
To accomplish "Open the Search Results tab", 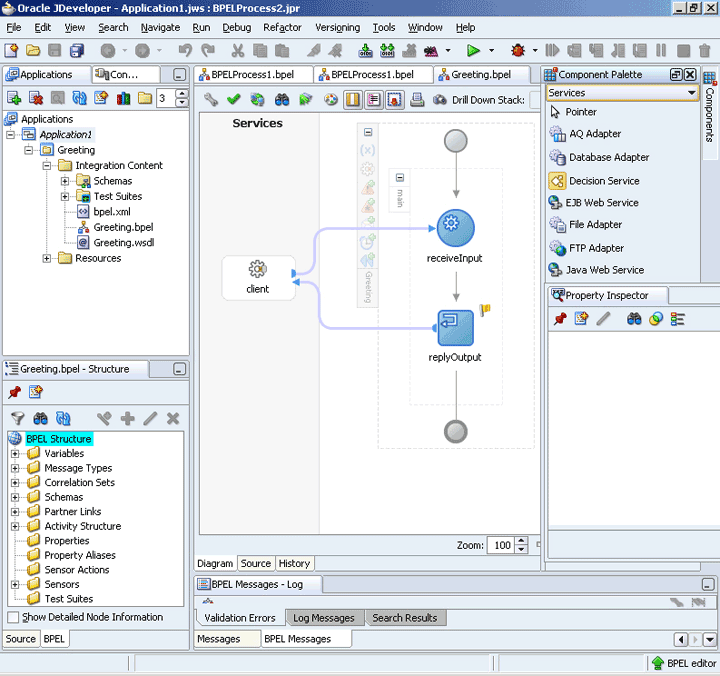I will 405,618.
